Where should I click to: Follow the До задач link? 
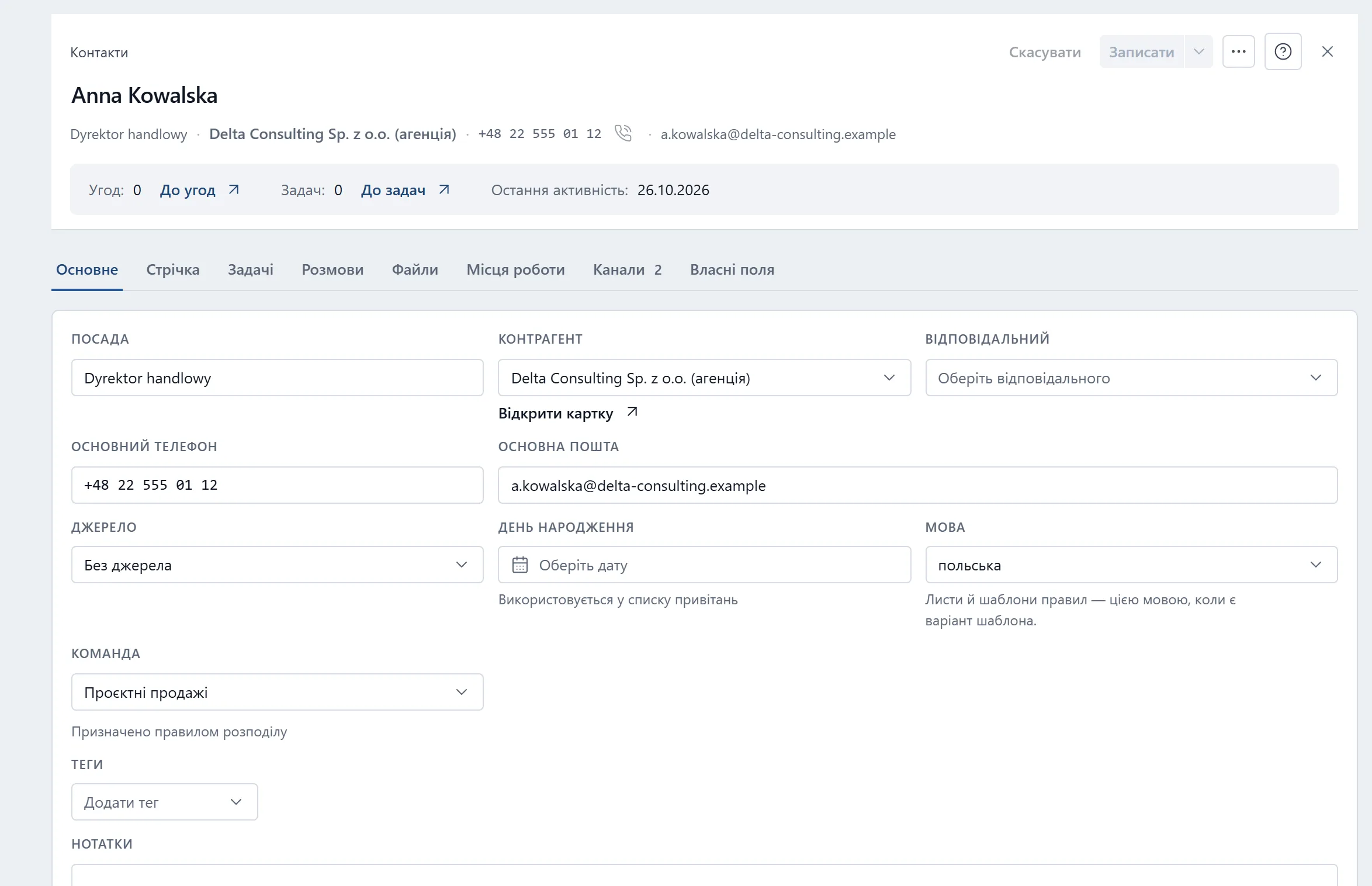click(x=393, y=190)
